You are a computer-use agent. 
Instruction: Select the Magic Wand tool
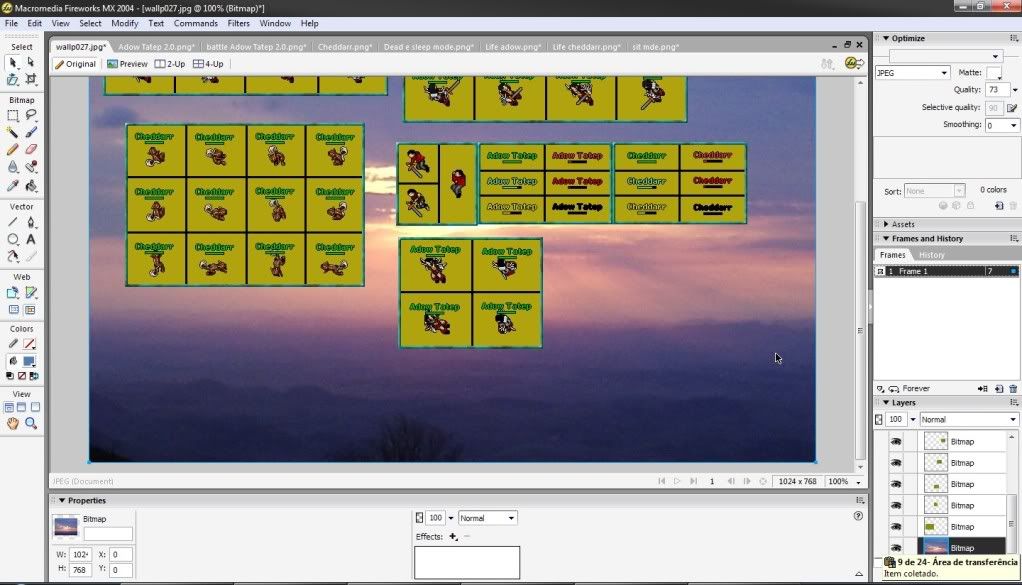13,132
